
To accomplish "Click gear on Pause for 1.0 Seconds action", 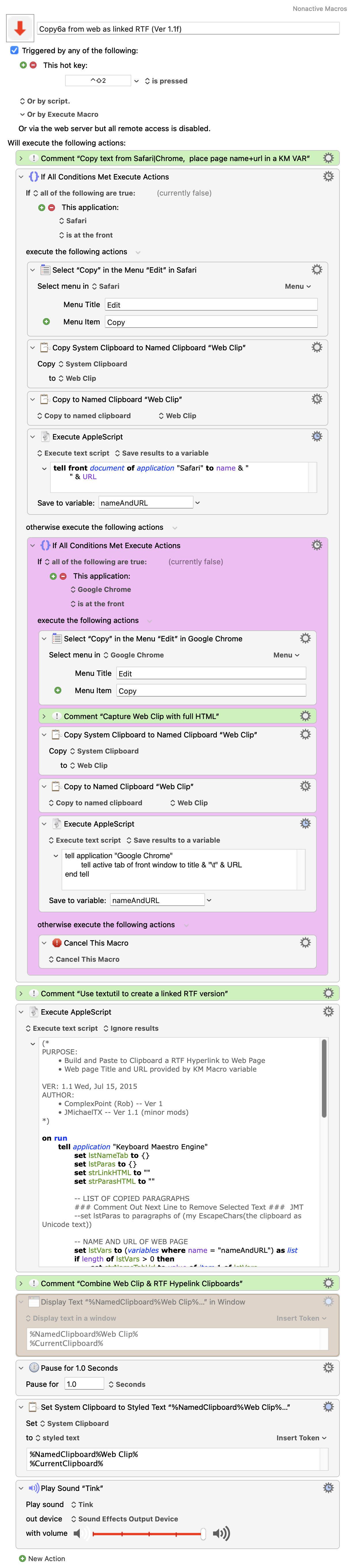I will pos(328,1367).
